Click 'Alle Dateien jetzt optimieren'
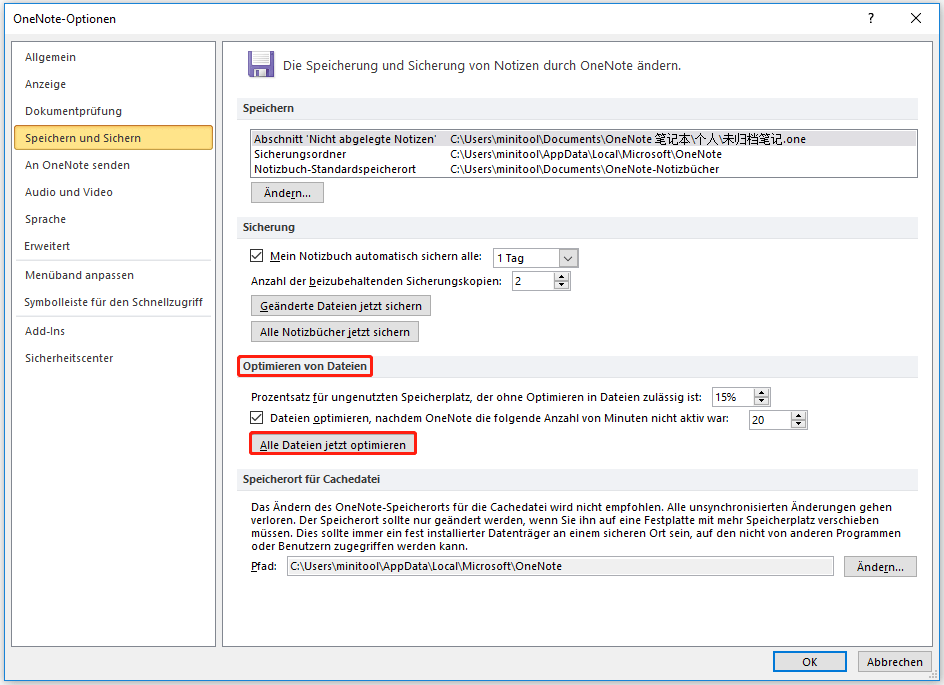This screenshot has width=944, height=685. tap(333, 445)
